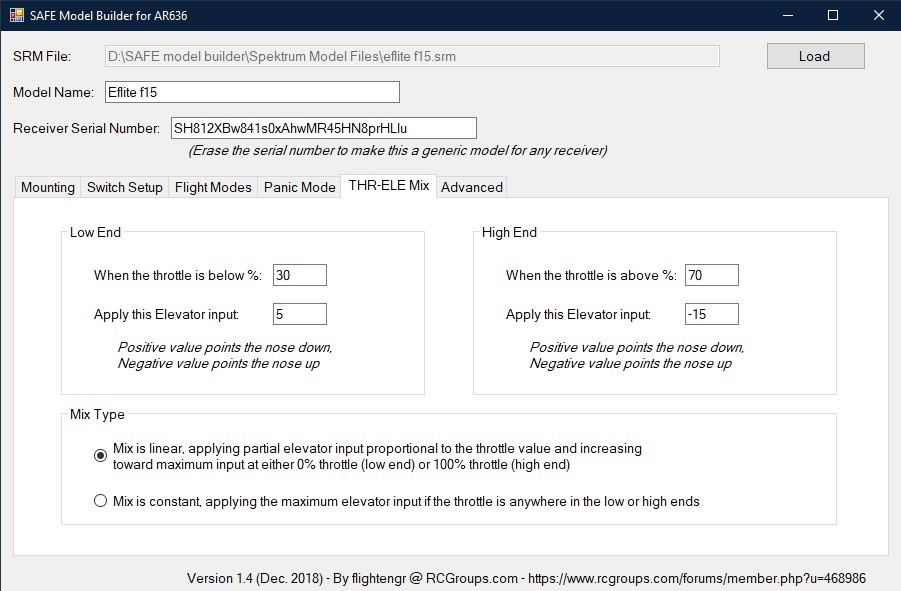Click the 'High End' group label
This screenshot has height=591, width=901.
tap(509, 233)
